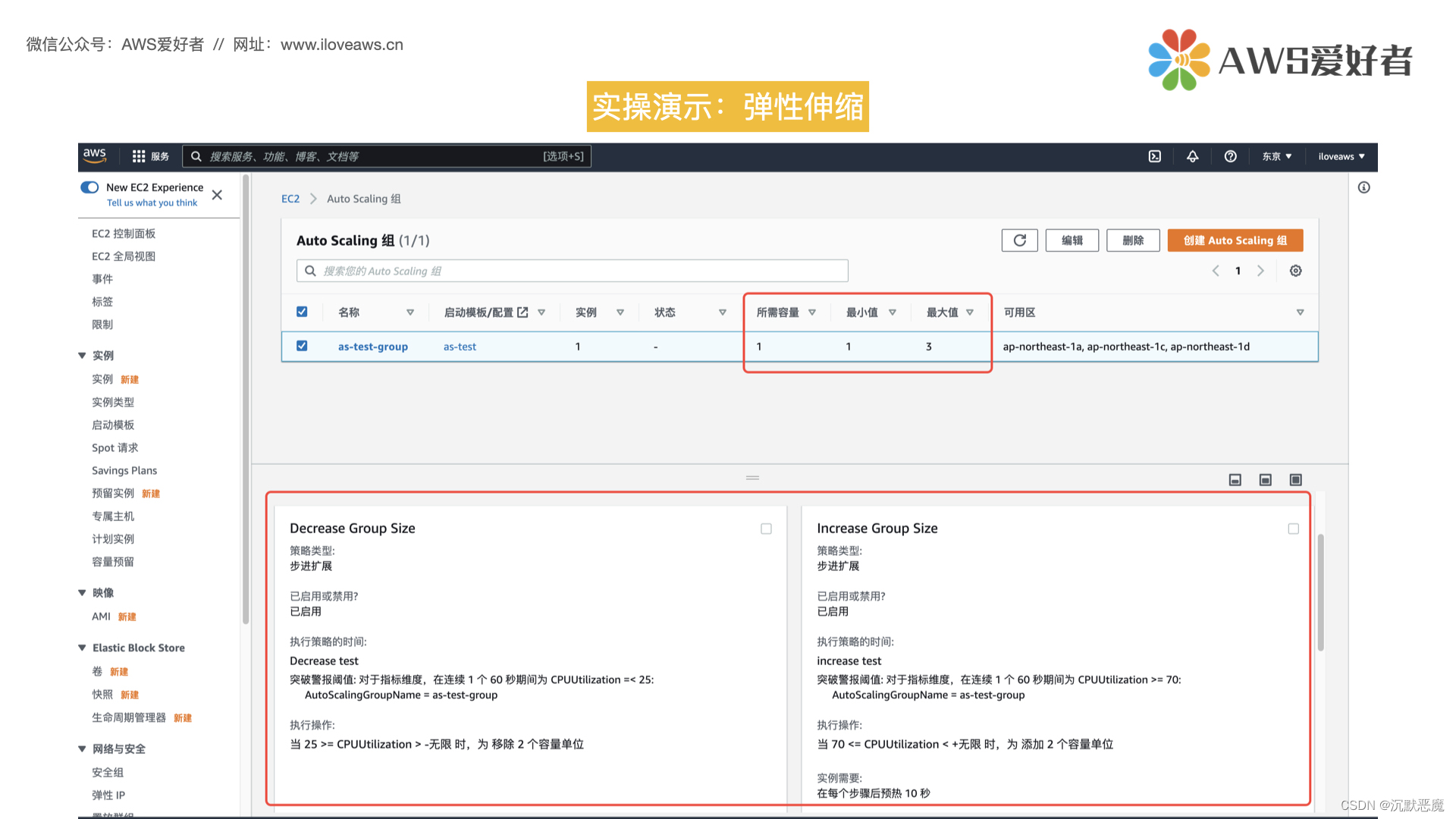Toggle the select-all groups checkbox
The width and height of the screenshot is (1456, 819).
(x=302, y=312)
